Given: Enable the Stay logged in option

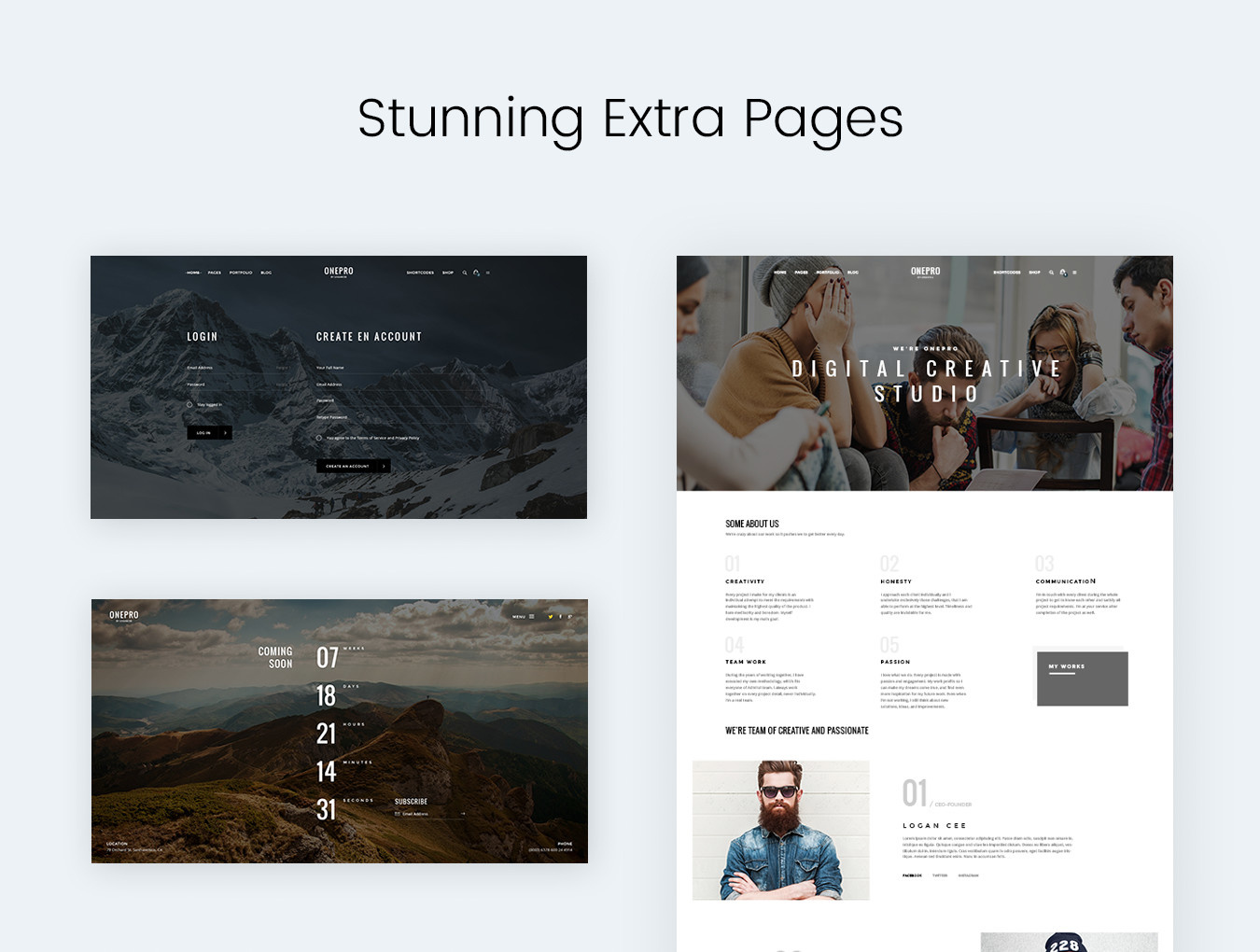Looking at the screenshot, I should (189, 405).
